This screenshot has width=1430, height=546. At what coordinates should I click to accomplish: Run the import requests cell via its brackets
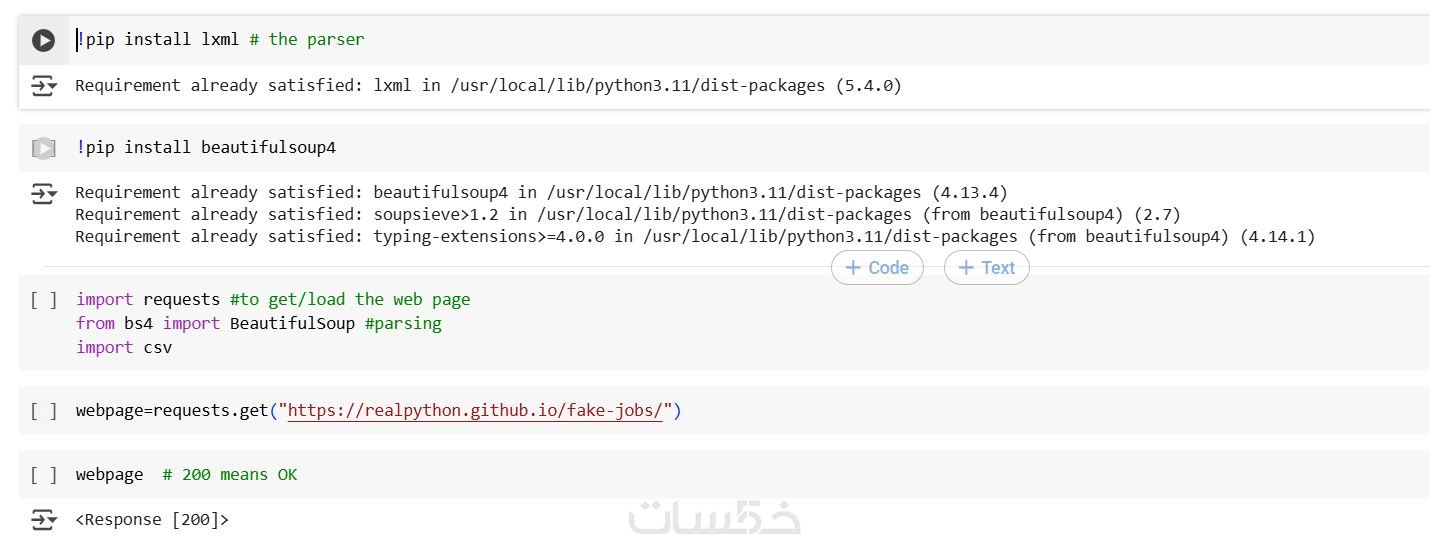click(x=43, y=300)
